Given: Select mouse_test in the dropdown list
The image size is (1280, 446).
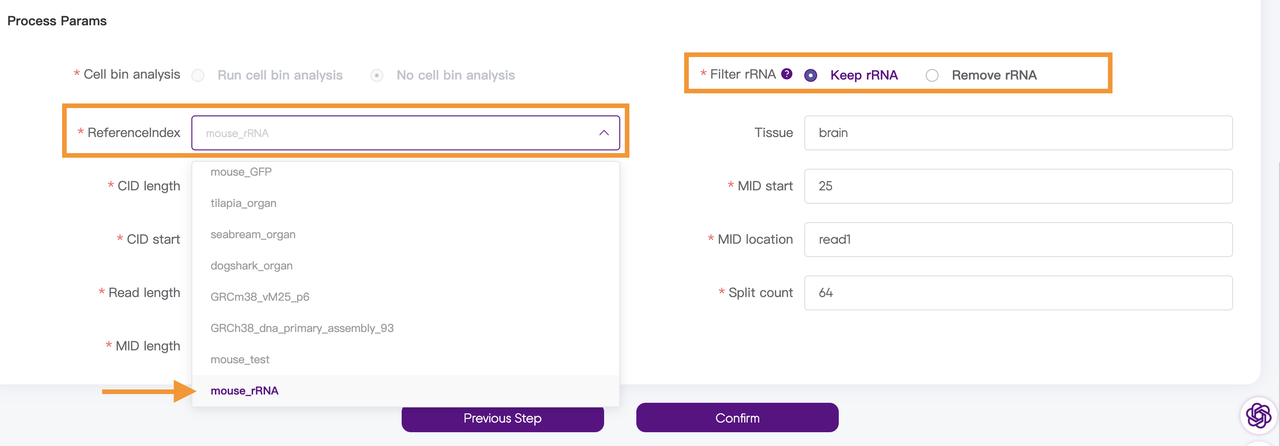Looking at the screenshot, I should (240, 359).
